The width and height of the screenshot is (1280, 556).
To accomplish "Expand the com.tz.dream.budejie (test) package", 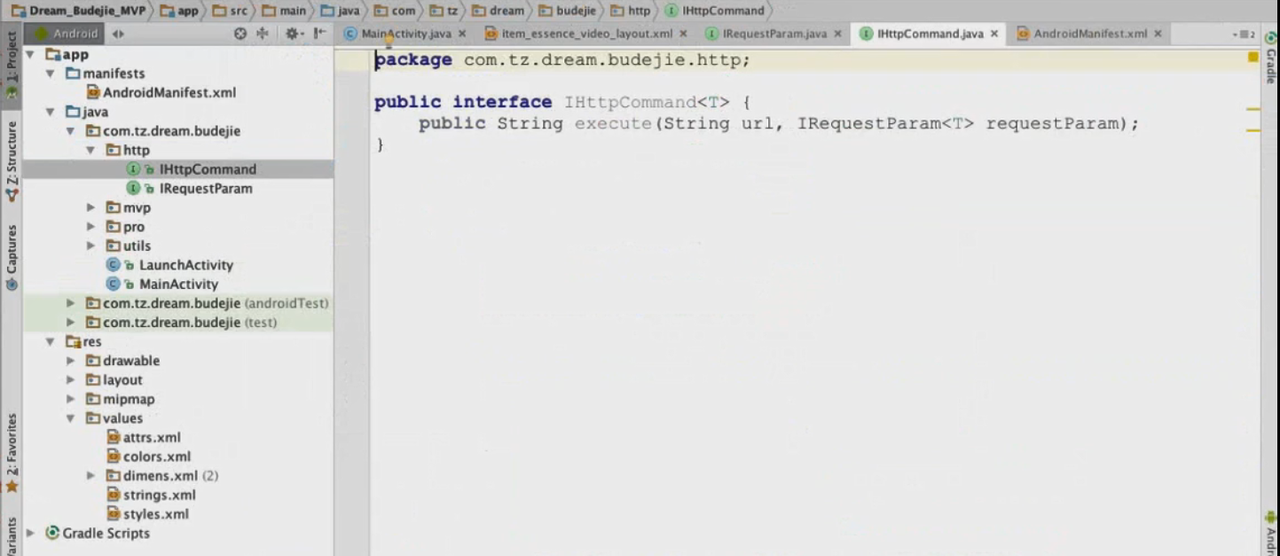I will click(x=70, y=322).
